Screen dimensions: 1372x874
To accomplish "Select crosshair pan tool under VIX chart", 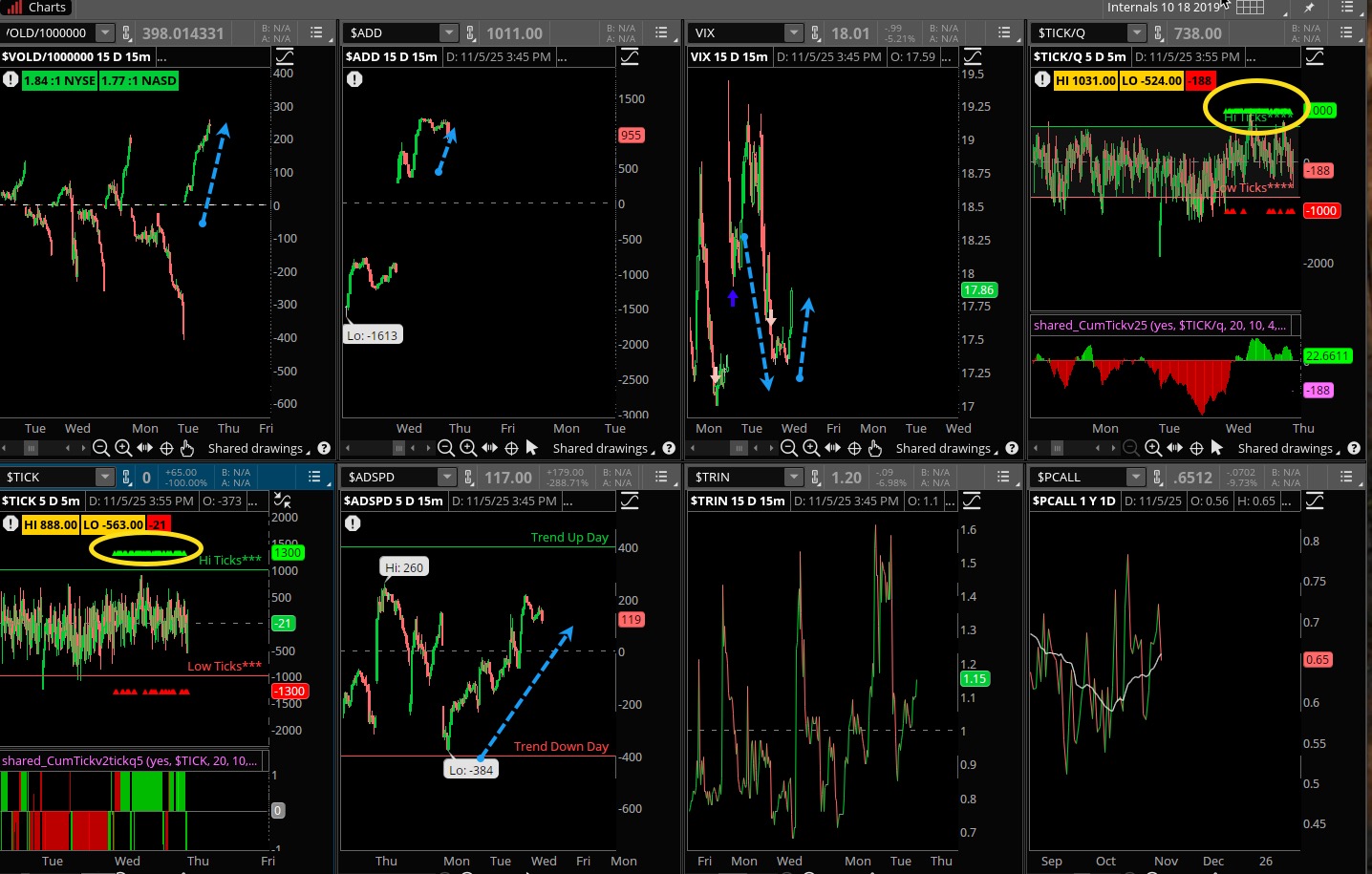I will [854, 448].
